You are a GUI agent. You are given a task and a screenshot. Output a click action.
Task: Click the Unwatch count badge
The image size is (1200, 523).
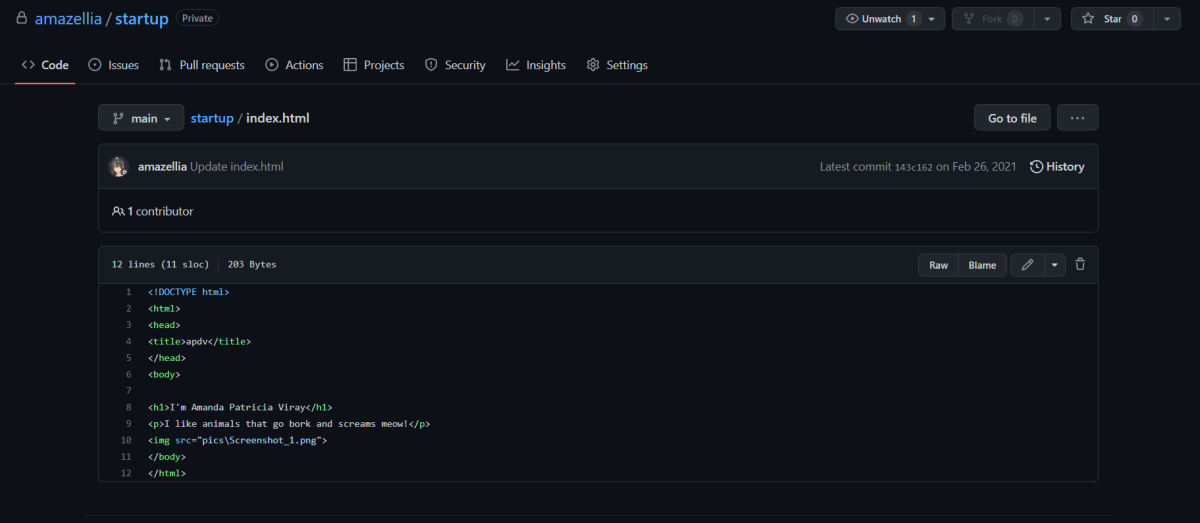[913, 19]
